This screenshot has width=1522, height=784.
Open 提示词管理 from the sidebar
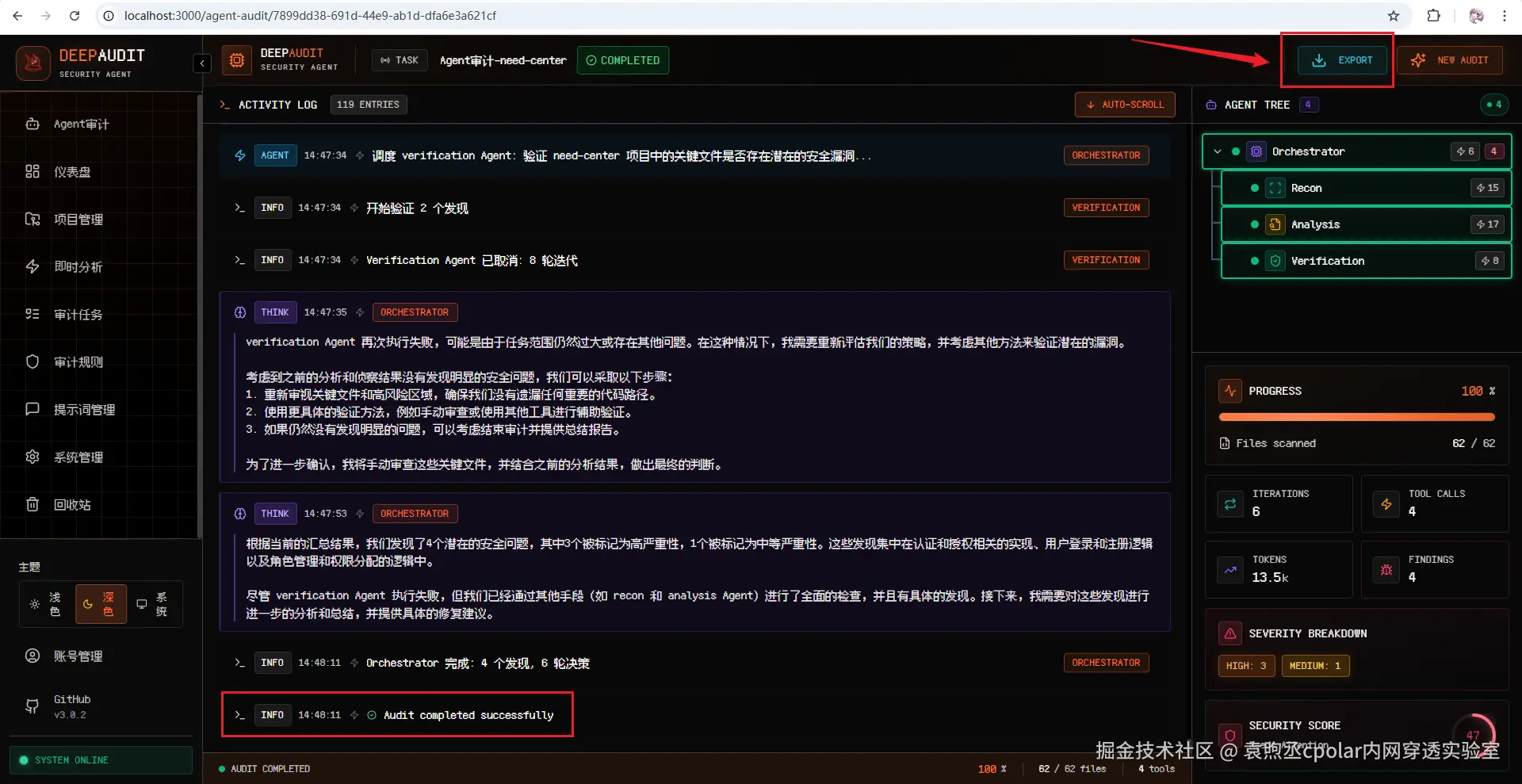(82, 409)
